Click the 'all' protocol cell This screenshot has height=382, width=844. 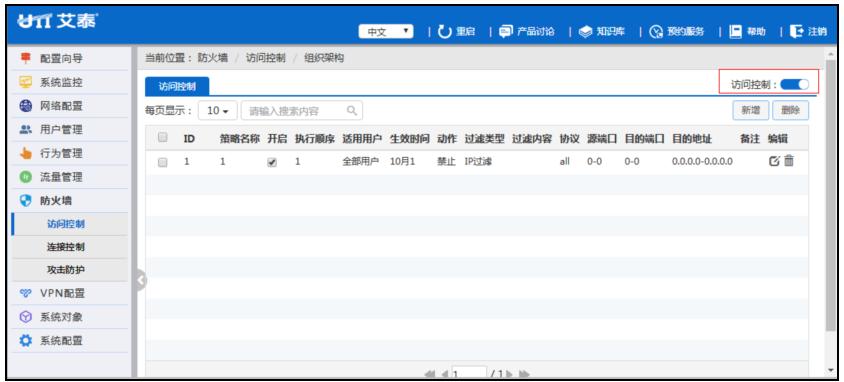(565, 161)
